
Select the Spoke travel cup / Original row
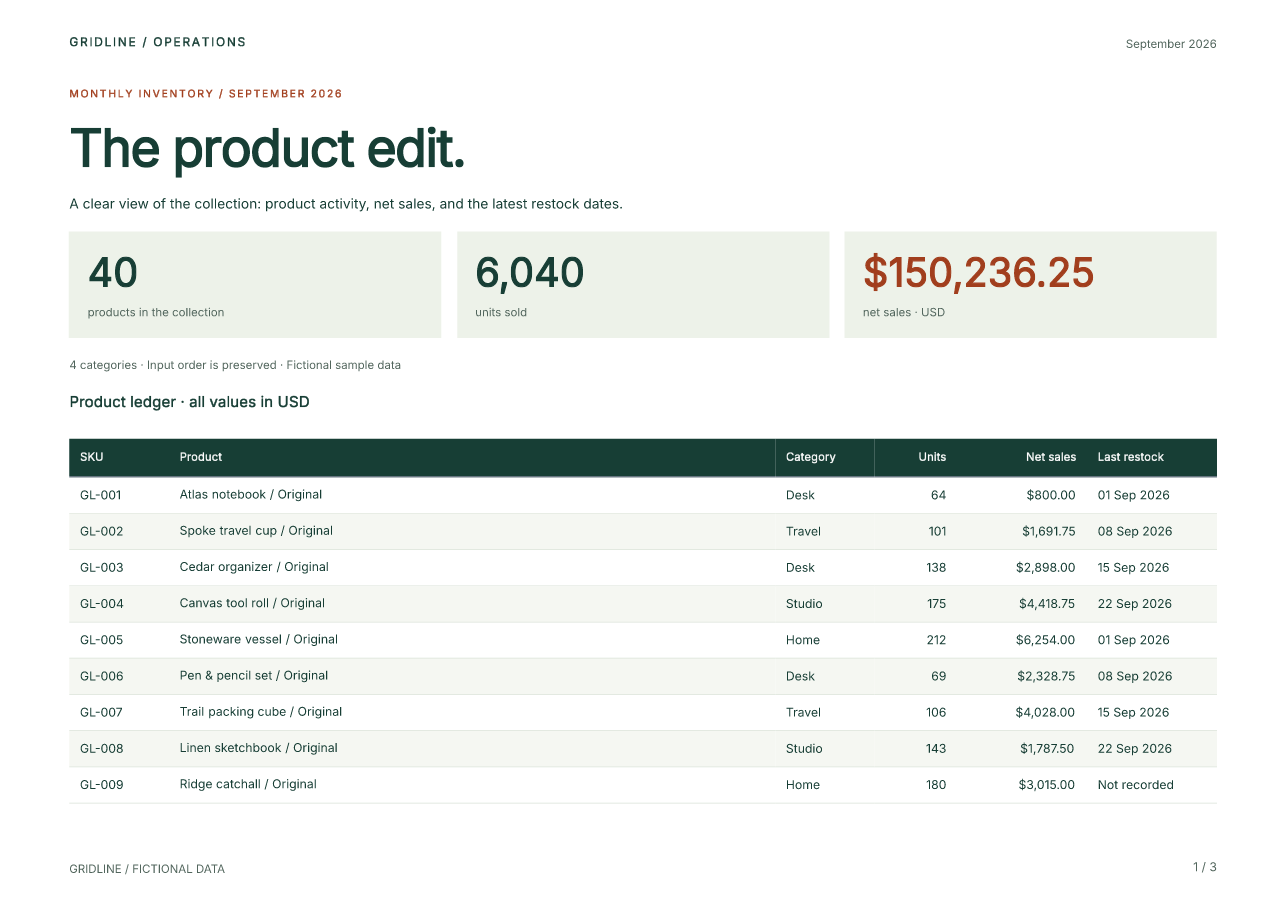(643, 531)
